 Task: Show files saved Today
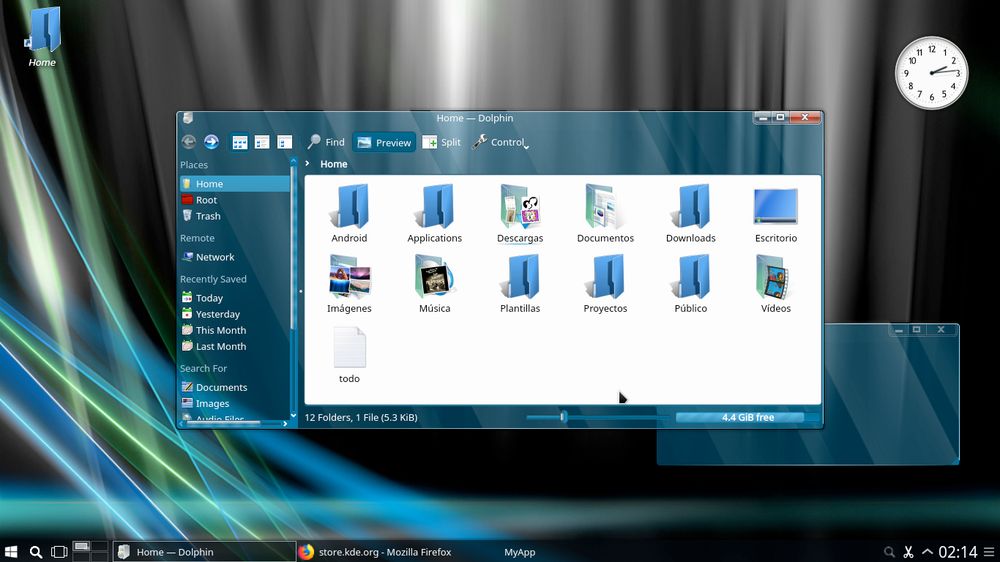(234, 298)
